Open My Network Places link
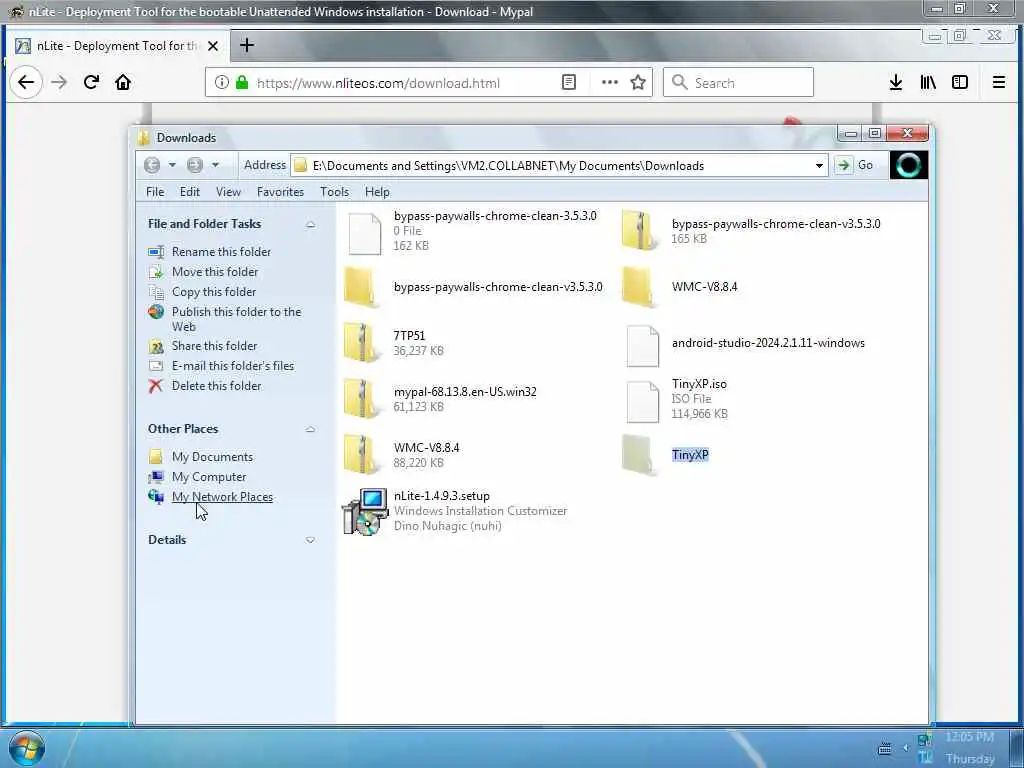The height and width of the screenshot is (768, 1024). click(x=222, y=497)
